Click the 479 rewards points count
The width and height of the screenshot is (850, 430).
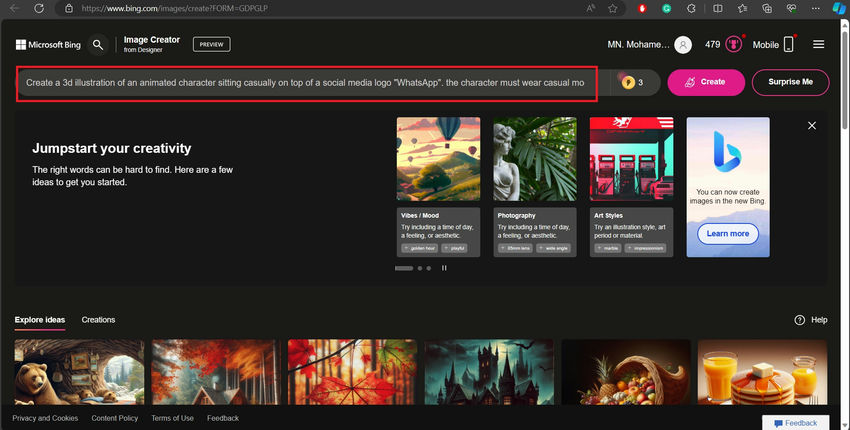[x=712, y=44]
